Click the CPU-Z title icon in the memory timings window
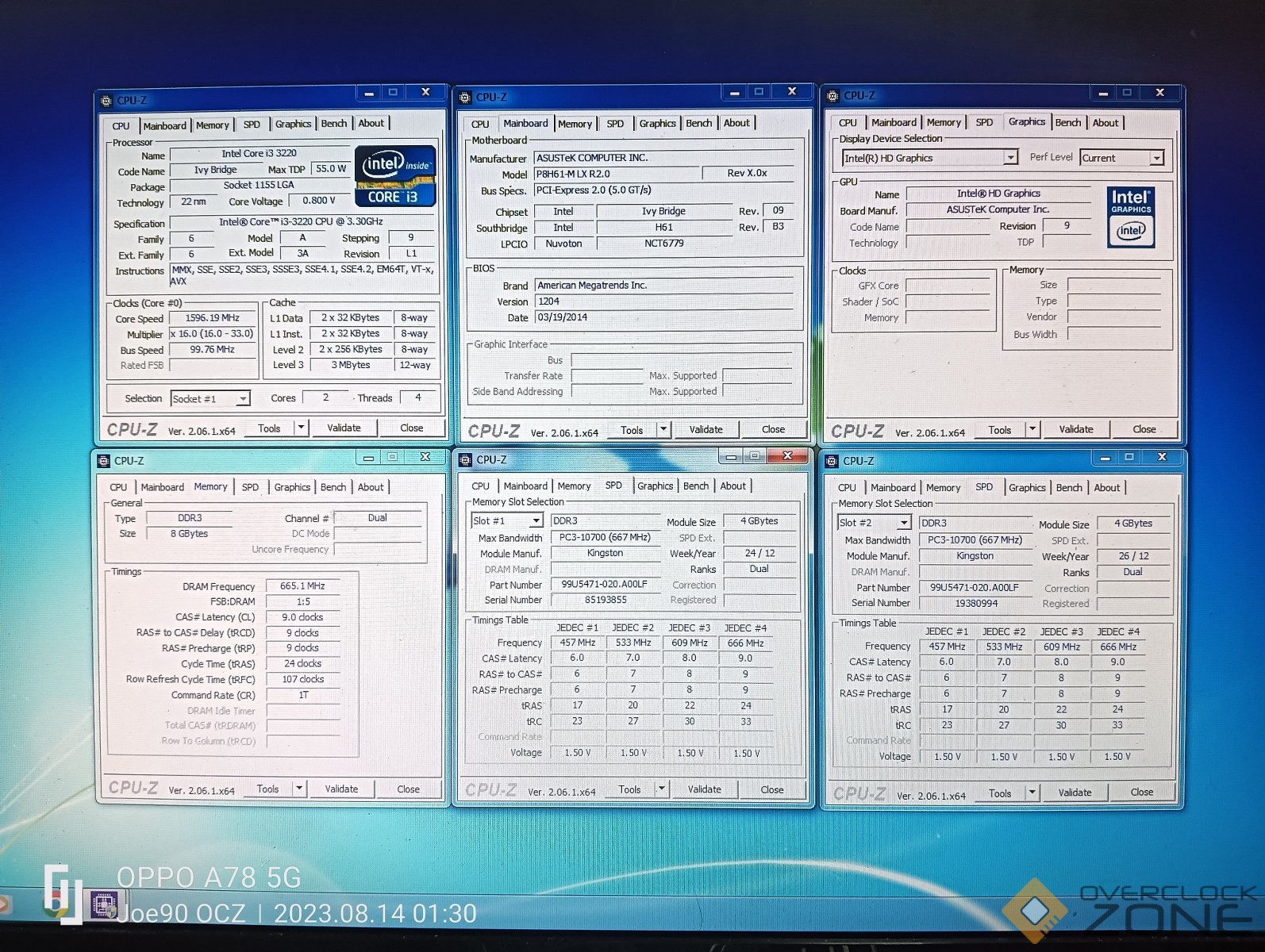Screen dimensions: 1265x952 [x=103, y=461]
